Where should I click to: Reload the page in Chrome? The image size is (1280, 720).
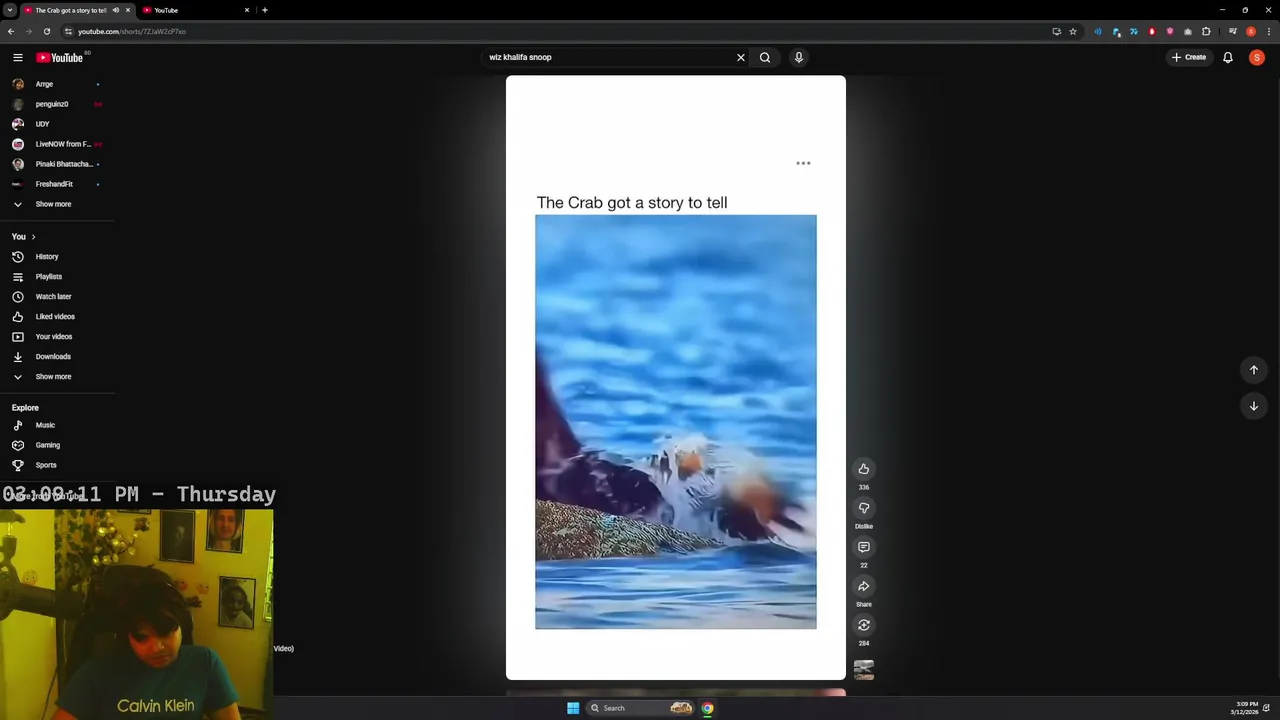pyautogui.click(x=46, y=31)
